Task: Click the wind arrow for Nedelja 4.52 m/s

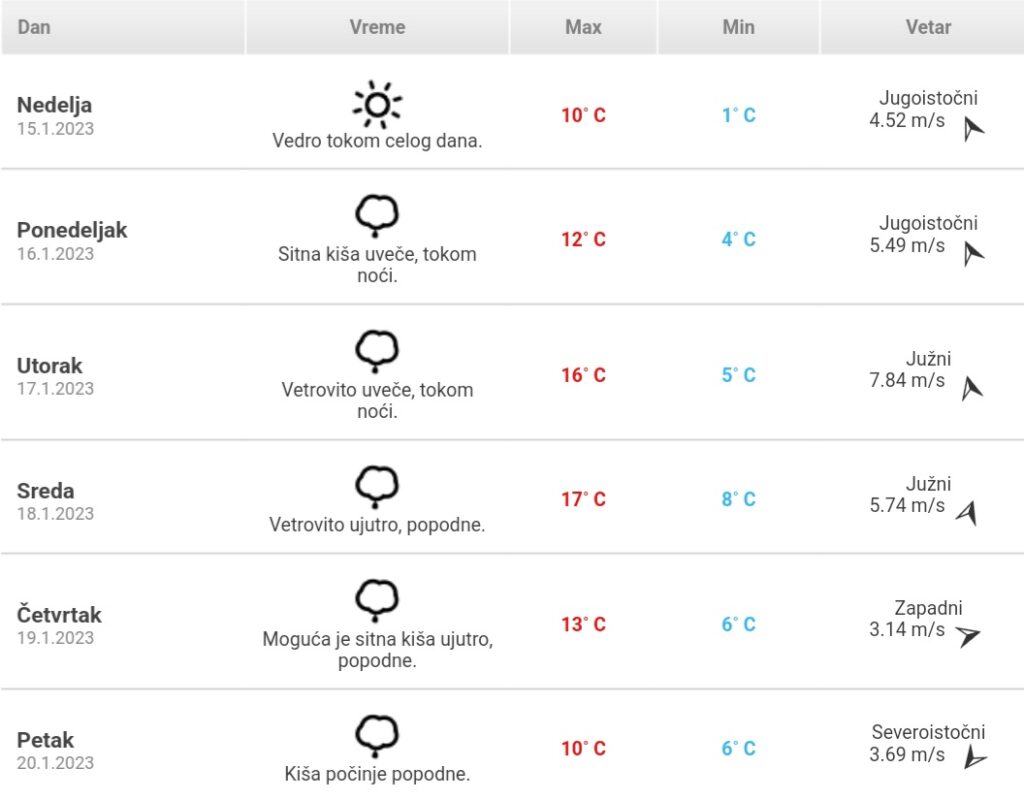Action: point(973,128)
